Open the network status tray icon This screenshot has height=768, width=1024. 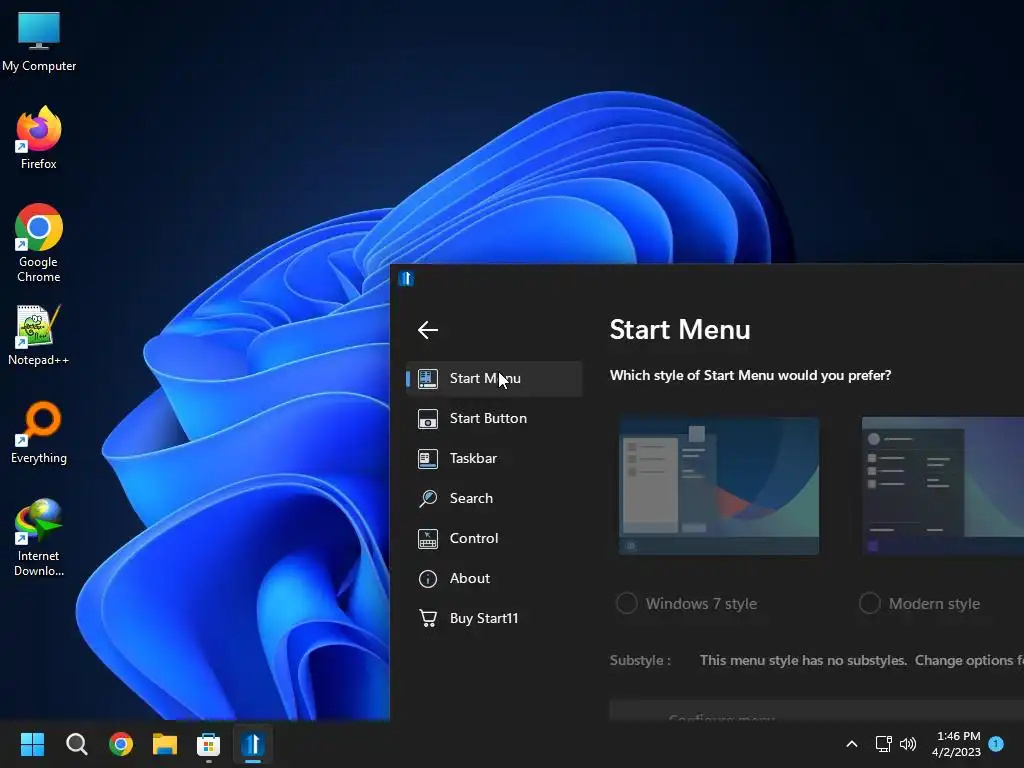(x=884, y=744)
